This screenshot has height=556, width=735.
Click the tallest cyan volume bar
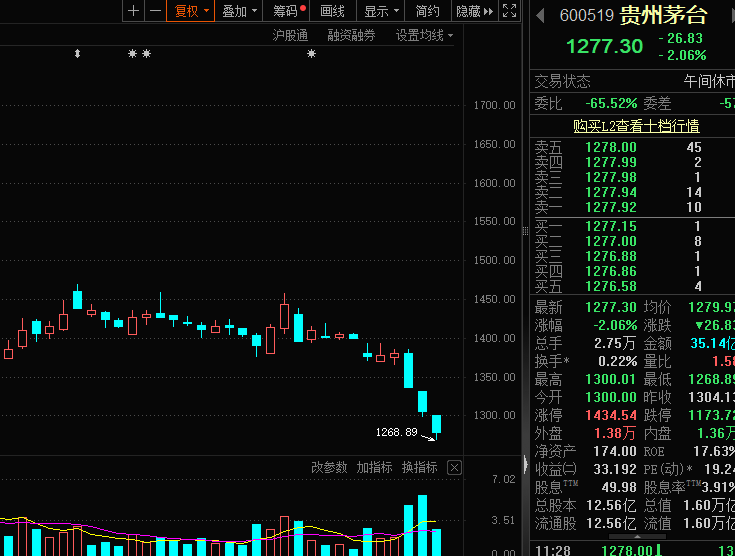[422, 525]
